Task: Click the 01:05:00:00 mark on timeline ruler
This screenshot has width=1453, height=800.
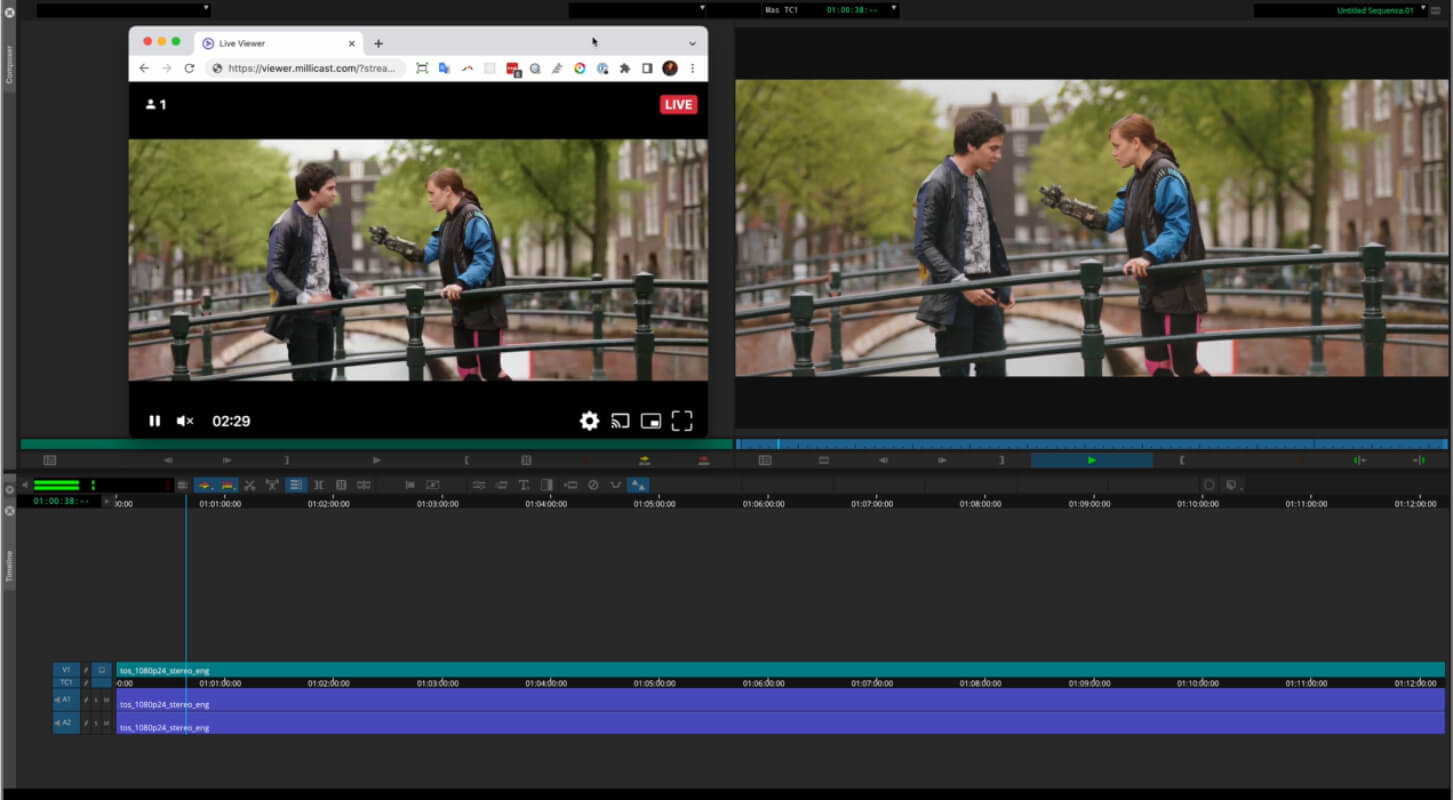Action: pos(654,504)
